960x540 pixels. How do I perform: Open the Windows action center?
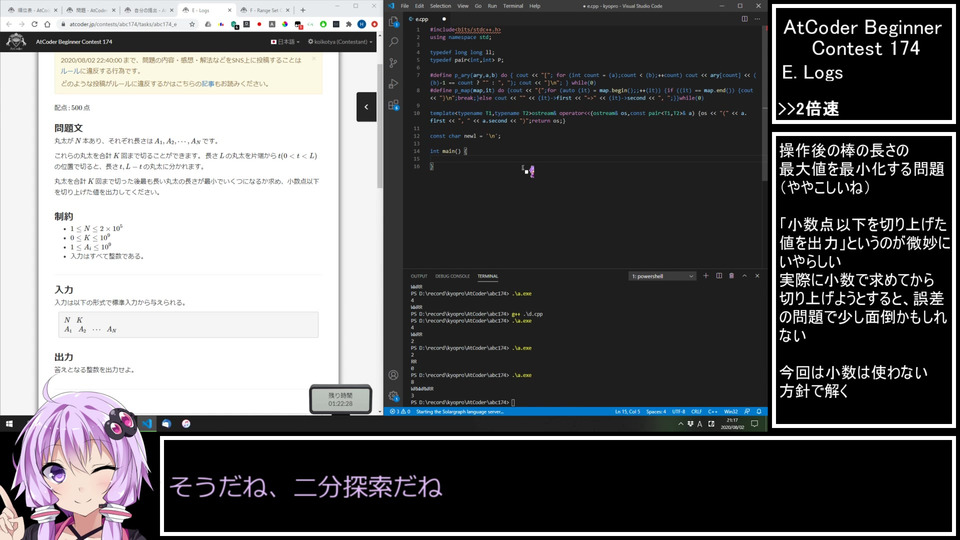[755, 424]
